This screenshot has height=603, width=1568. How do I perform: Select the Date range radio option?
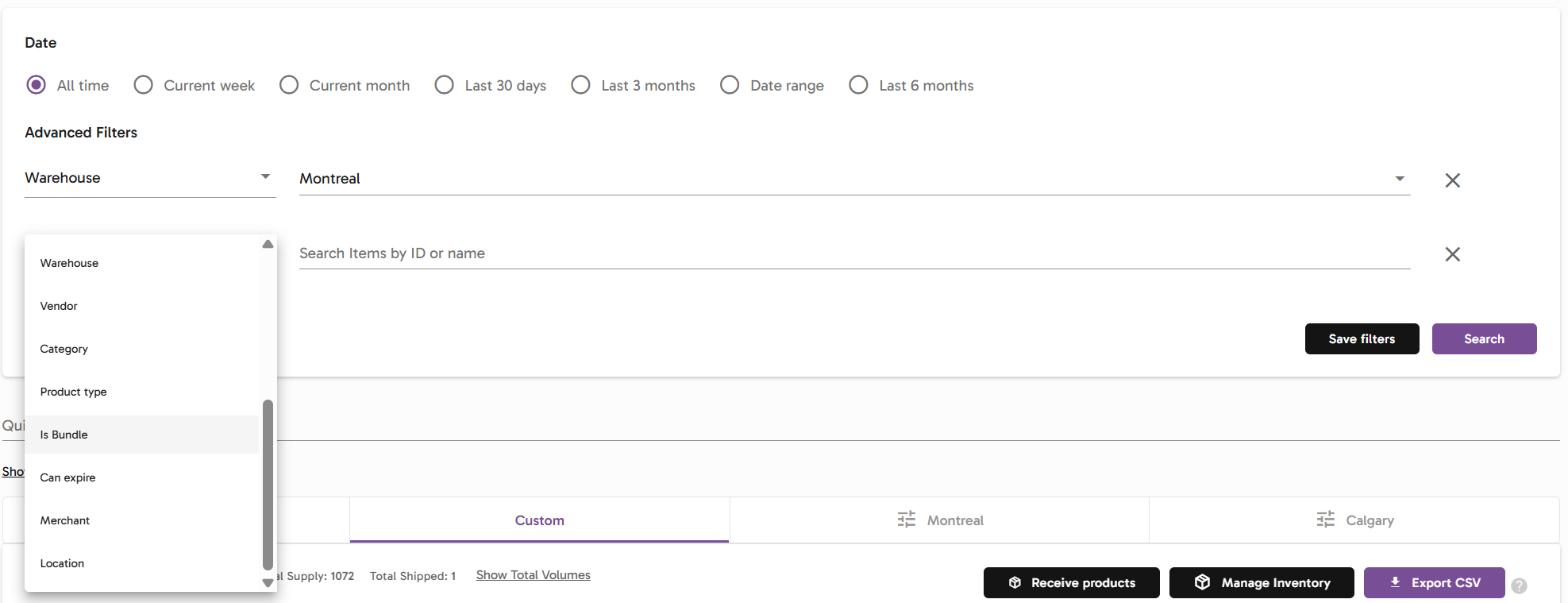pyautogui.click(x=730, y=85)
